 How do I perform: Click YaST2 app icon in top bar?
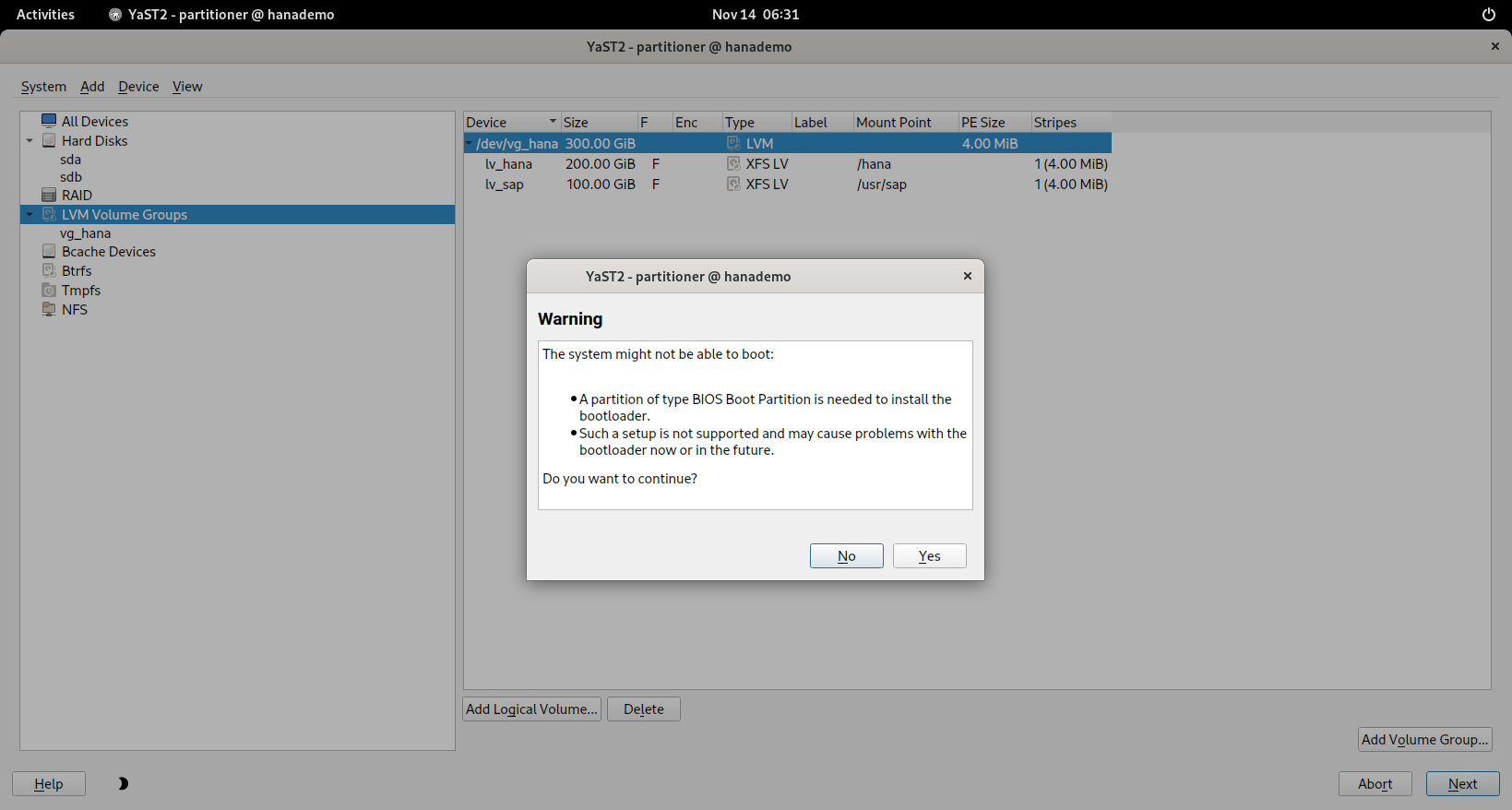coord(115,15)
